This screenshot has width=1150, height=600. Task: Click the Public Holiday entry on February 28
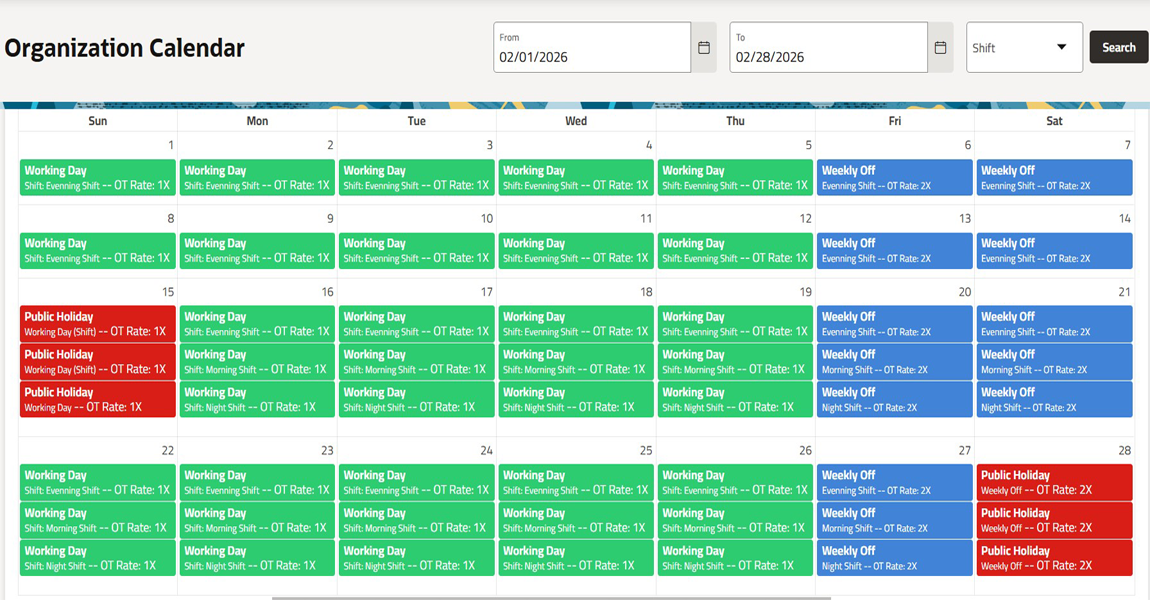[x=1054, y=482]
